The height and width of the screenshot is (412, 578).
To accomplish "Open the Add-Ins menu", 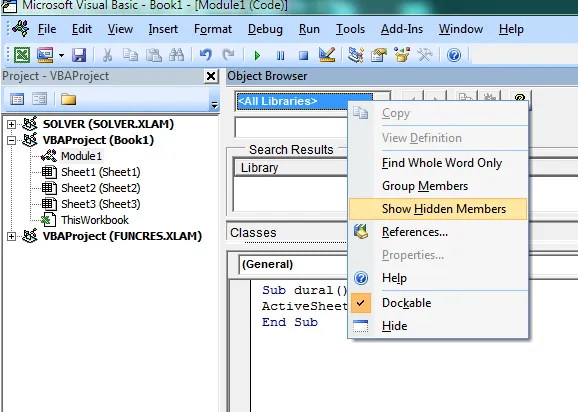I will coord(402,29).
